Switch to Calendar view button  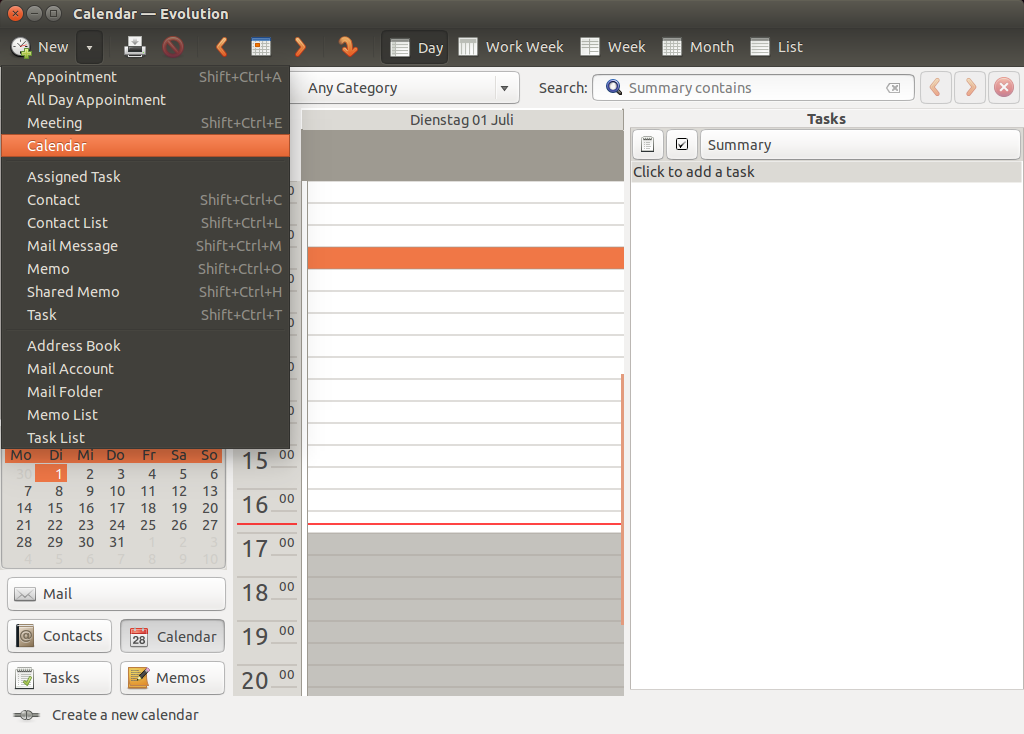pos(172,636)
